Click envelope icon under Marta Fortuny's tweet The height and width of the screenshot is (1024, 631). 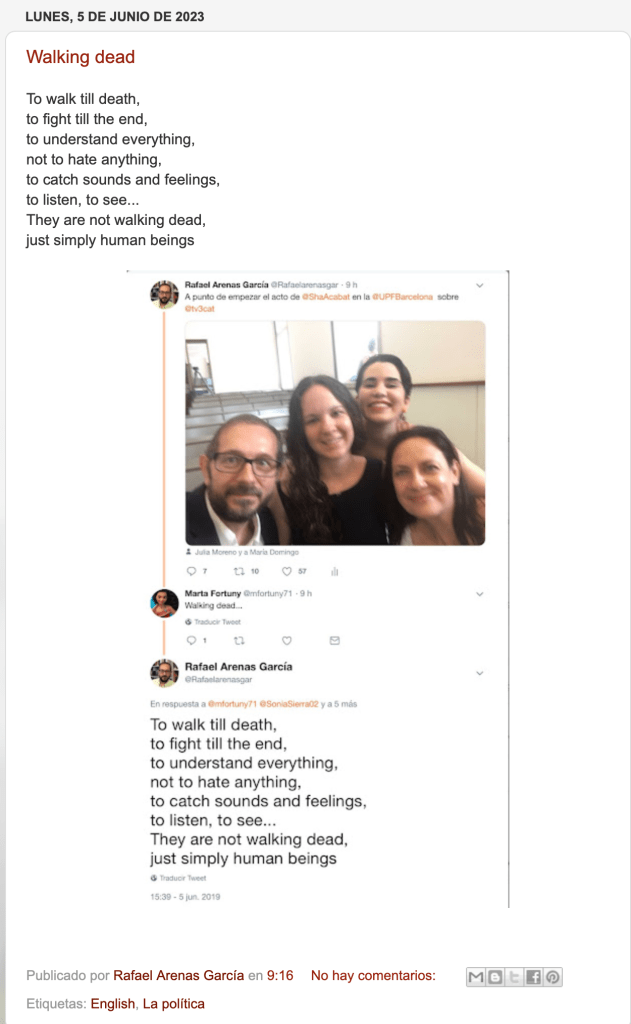point(334,641)
